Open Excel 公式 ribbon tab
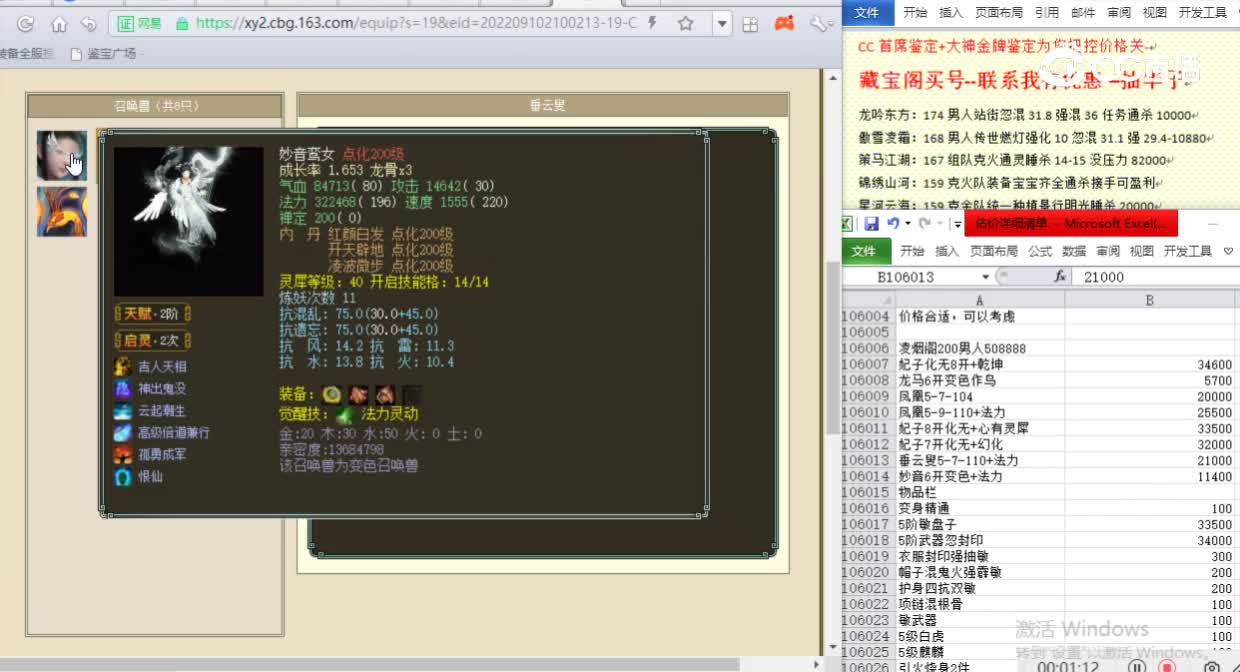The width and height of the screenshot is (1240, 672). tap(1040, 251)
